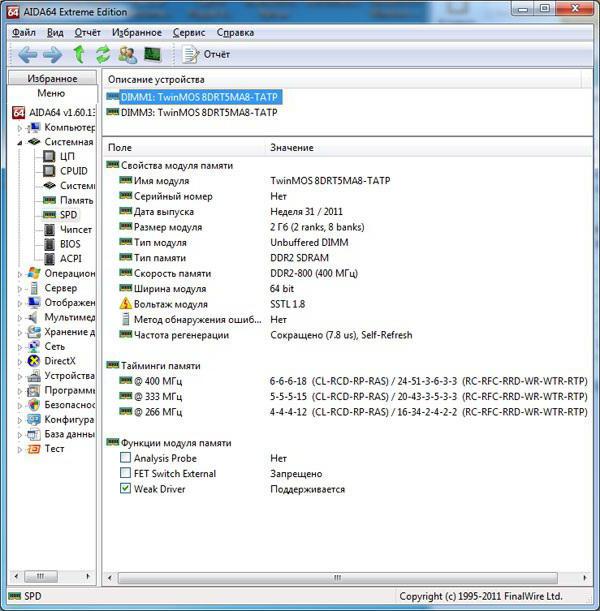This screenshot has width=600, height=611.
Task: Open the Сервис menu
Action: point(189,32)
